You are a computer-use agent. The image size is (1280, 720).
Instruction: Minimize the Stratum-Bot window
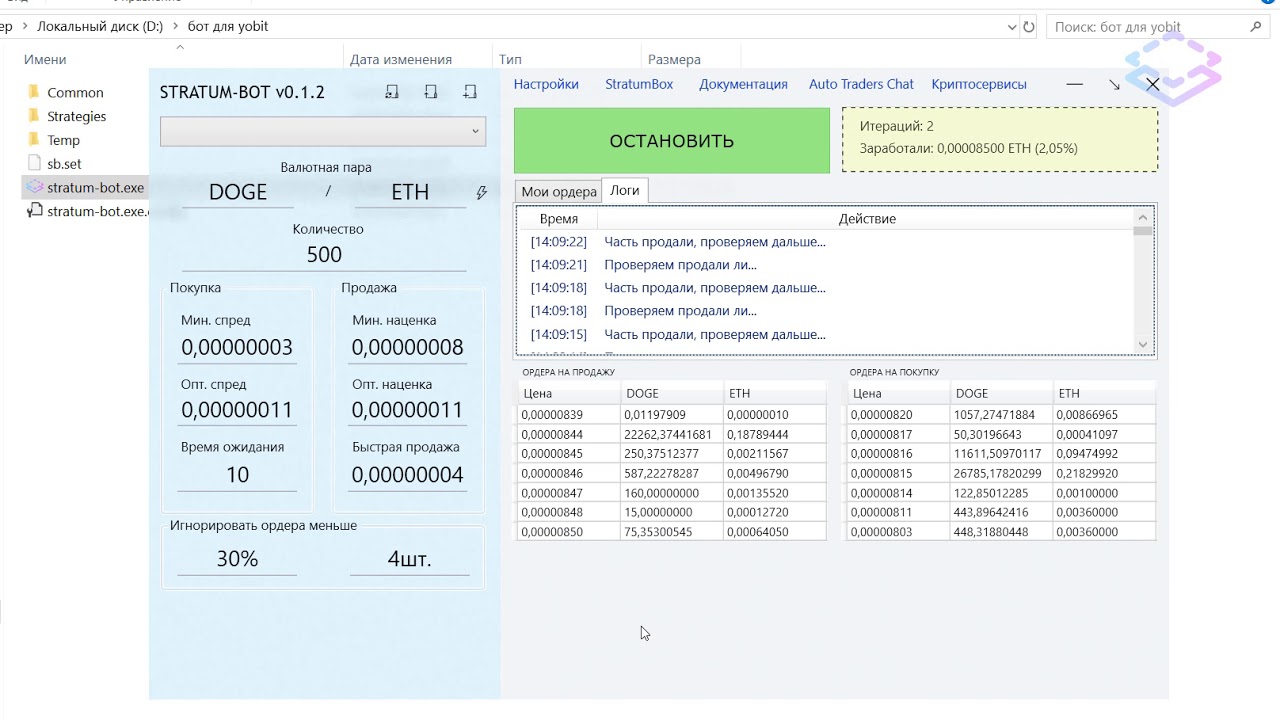click(1075, 85)
